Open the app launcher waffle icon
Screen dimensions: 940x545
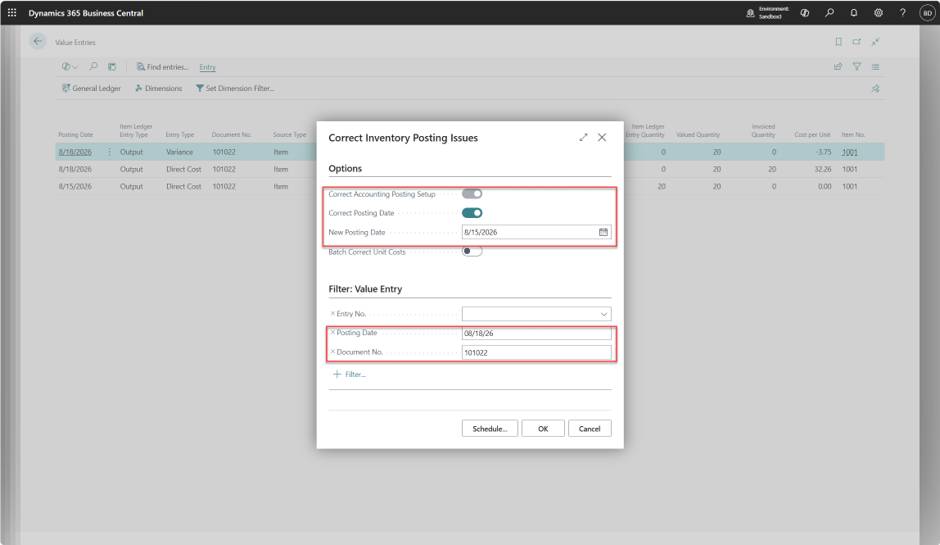coord(12,13)
